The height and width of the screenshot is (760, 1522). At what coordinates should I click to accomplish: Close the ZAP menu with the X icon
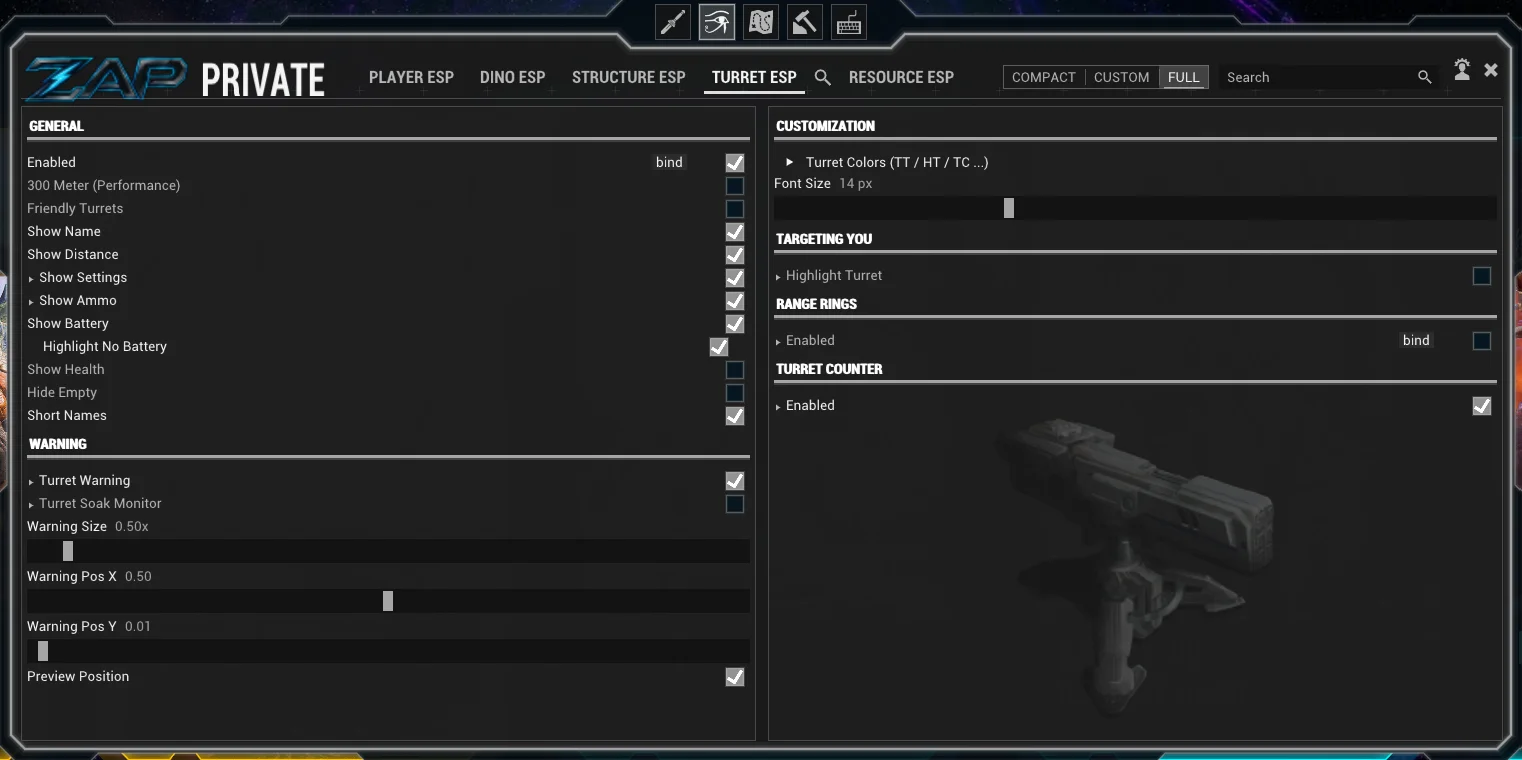point(1491,70)
